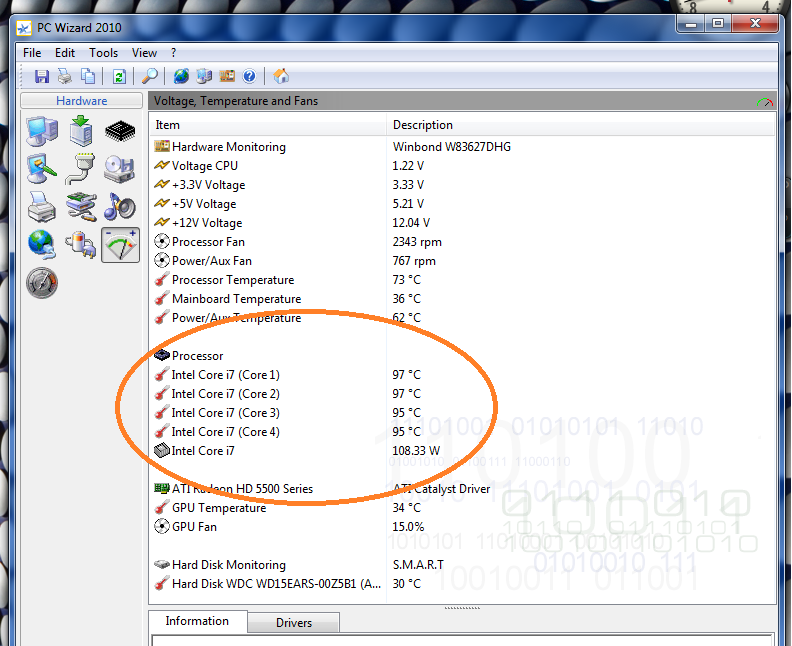Select the Printers icon in Hardware panel
Image resolution: width=792 pixels, height=646 pixels.
pyautogui.click(x=42, y=207)
